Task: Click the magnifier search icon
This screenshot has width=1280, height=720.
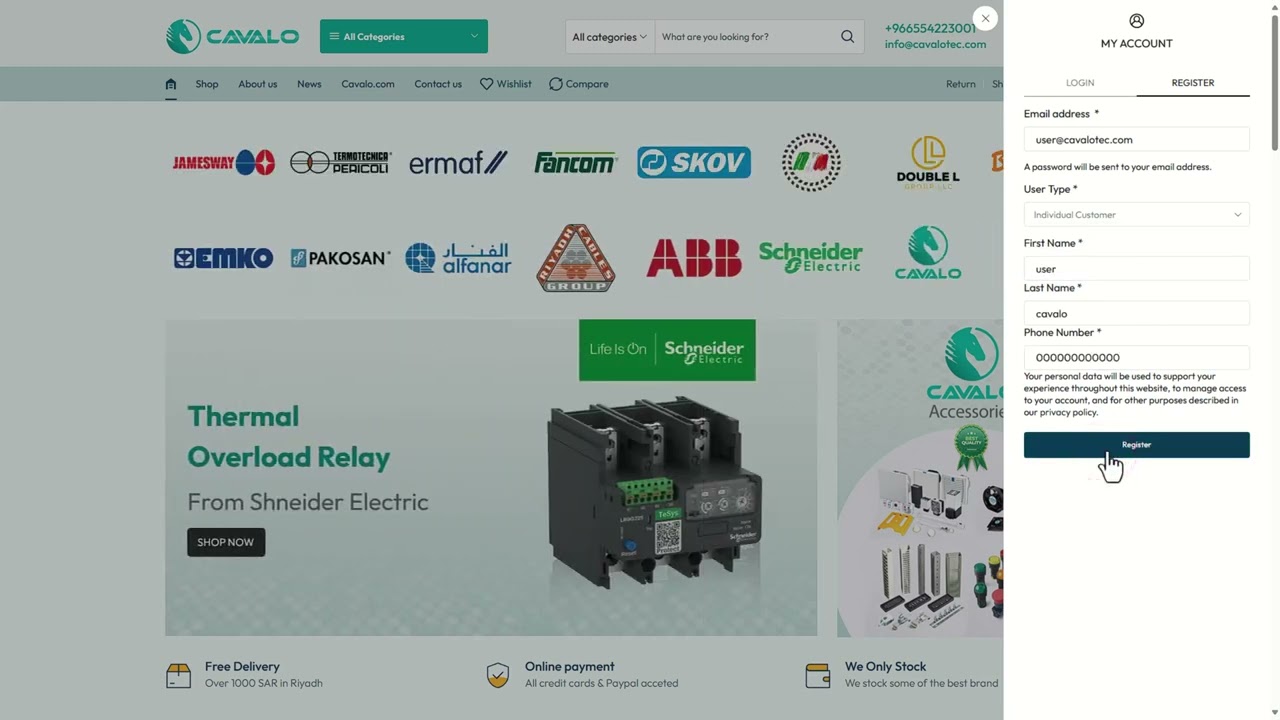Action: [x=848, y=37]
